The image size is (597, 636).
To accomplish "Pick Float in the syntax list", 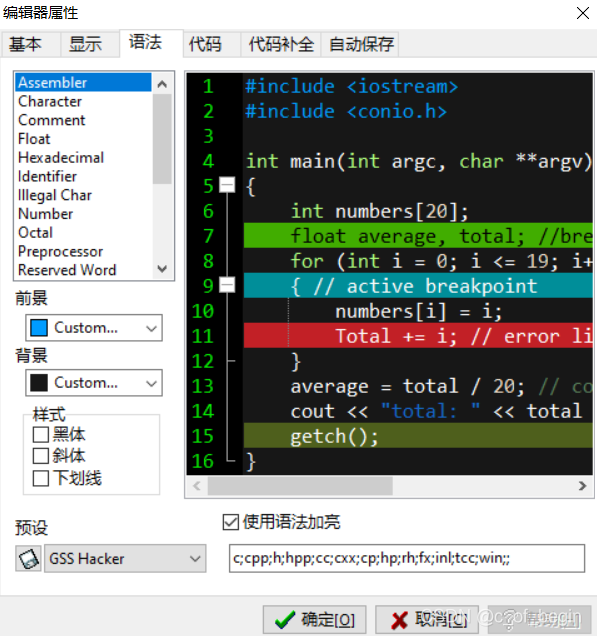I will (x=84, y=139).
